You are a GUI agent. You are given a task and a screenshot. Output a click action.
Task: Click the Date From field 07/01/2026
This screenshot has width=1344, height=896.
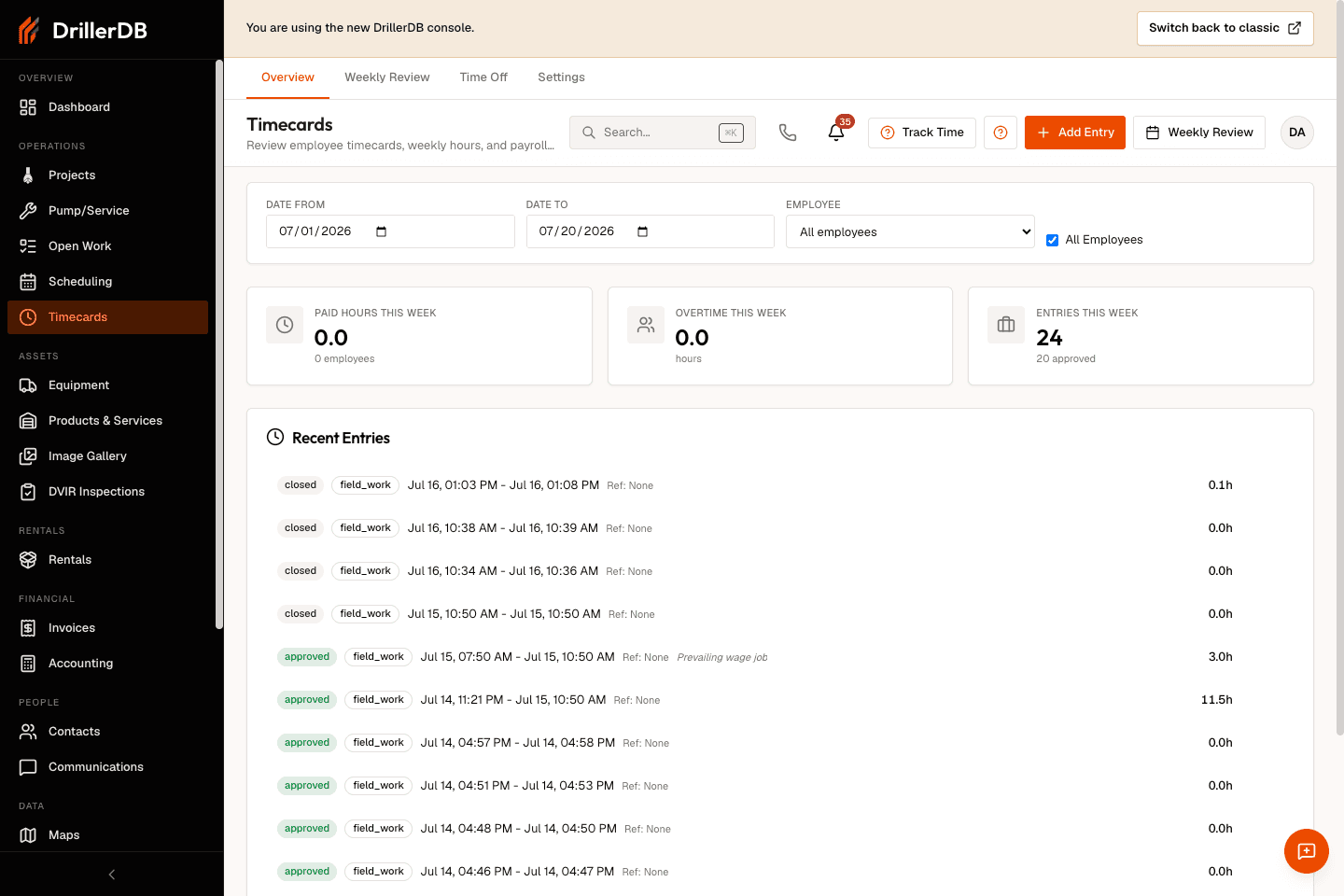[390, 231]
